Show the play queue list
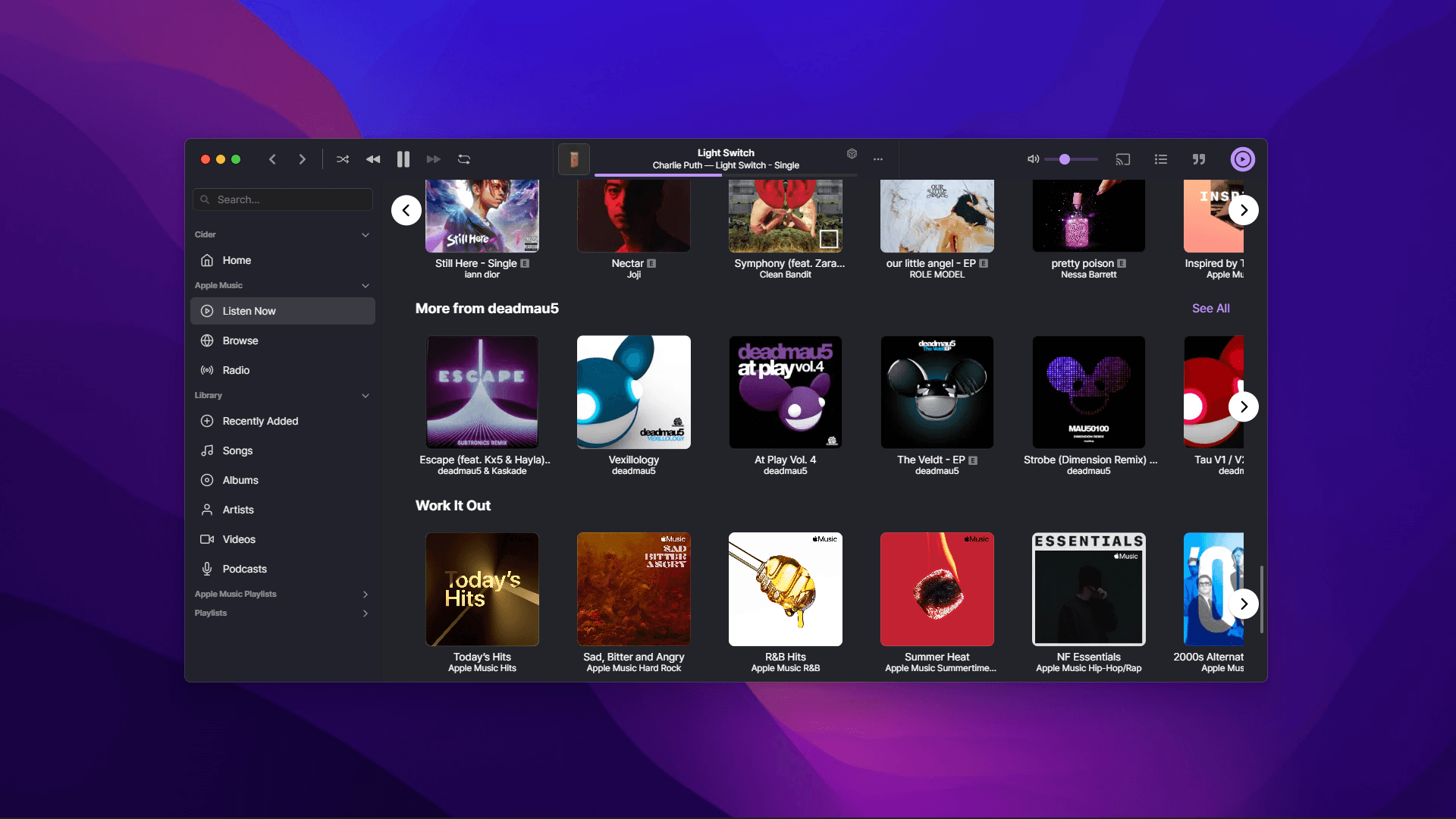Screen dimensions: 1456x819 (1161, 159)
